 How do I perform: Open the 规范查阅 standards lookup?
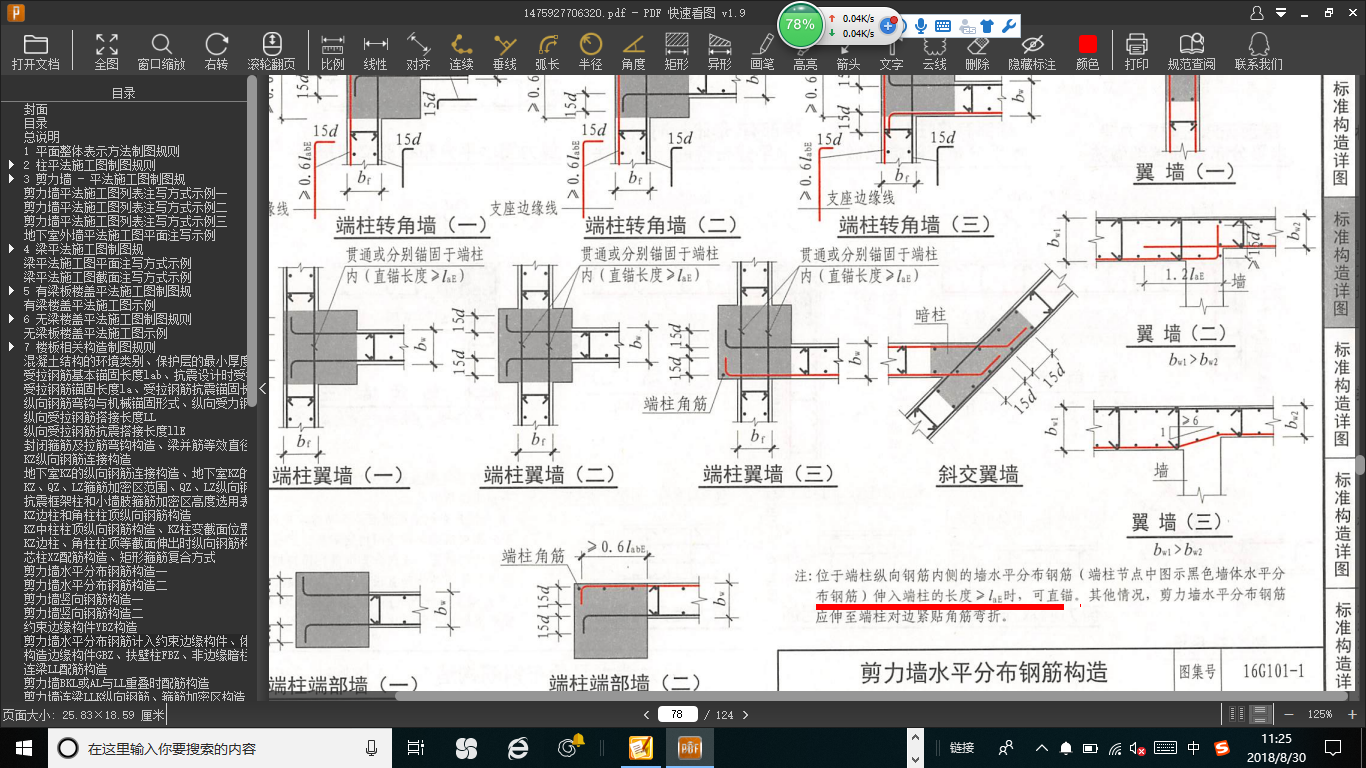tap(1191, 51)
